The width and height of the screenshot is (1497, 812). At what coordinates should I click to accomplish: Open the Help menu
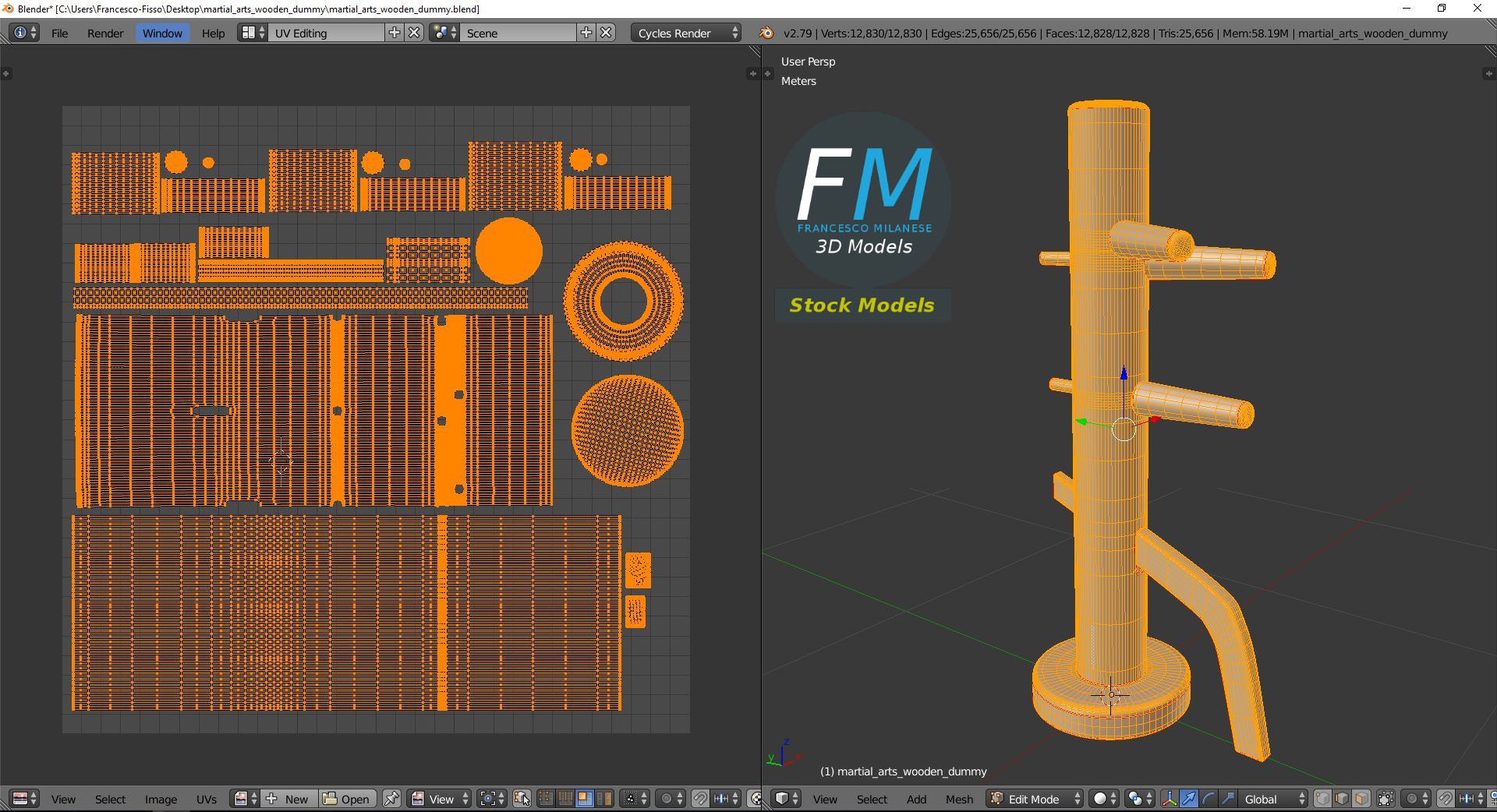pos(213,34)
